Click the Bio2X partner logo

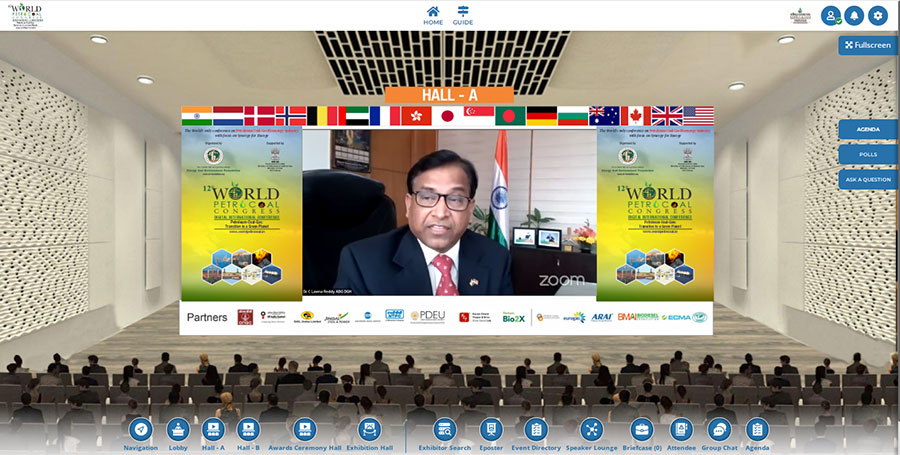pos(514,317)
